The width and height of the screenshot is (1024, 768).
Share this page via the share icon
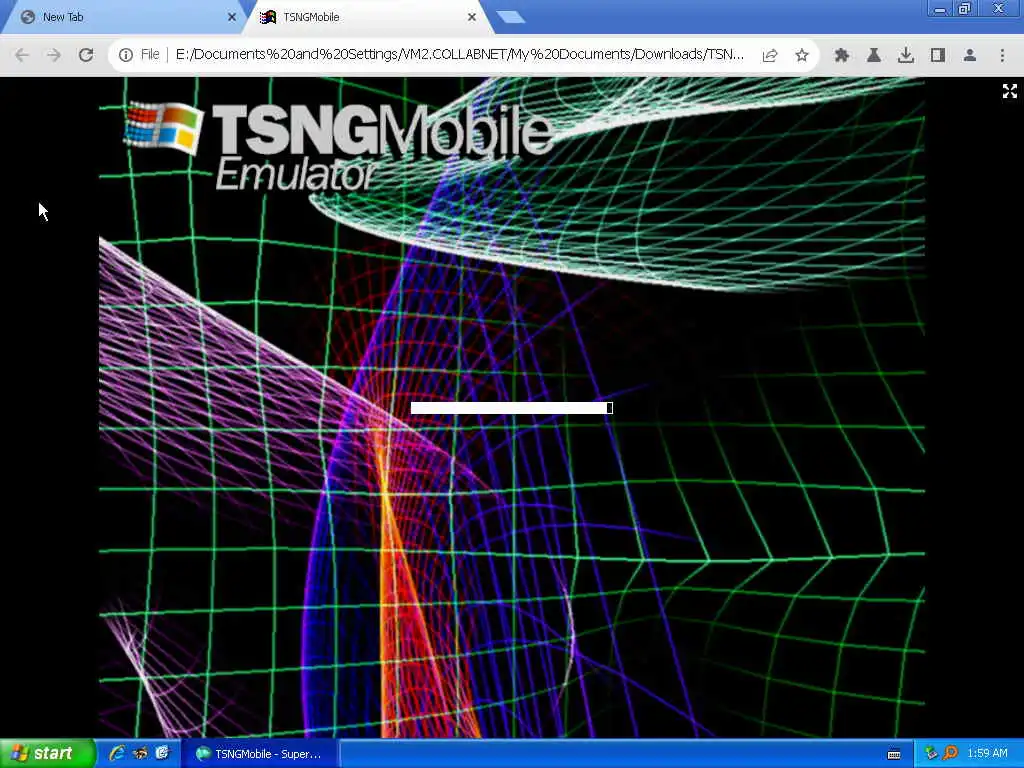(770, 56)
